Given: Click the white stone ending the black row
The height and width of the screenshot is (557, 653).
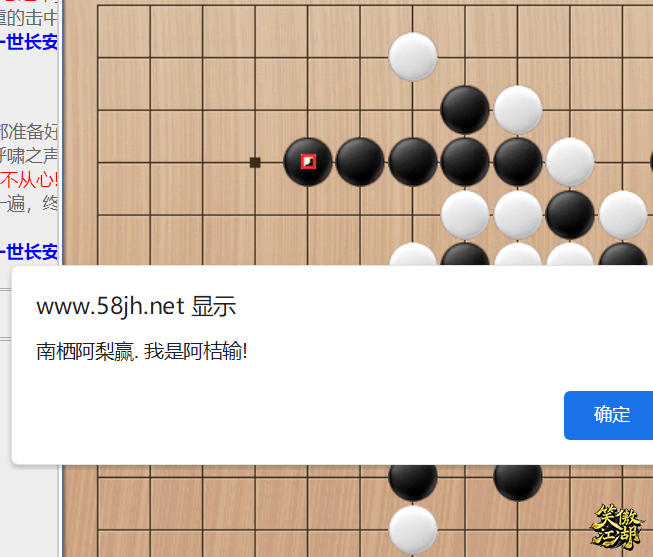Looking at the screenshot, I should (x=570, y=162).
